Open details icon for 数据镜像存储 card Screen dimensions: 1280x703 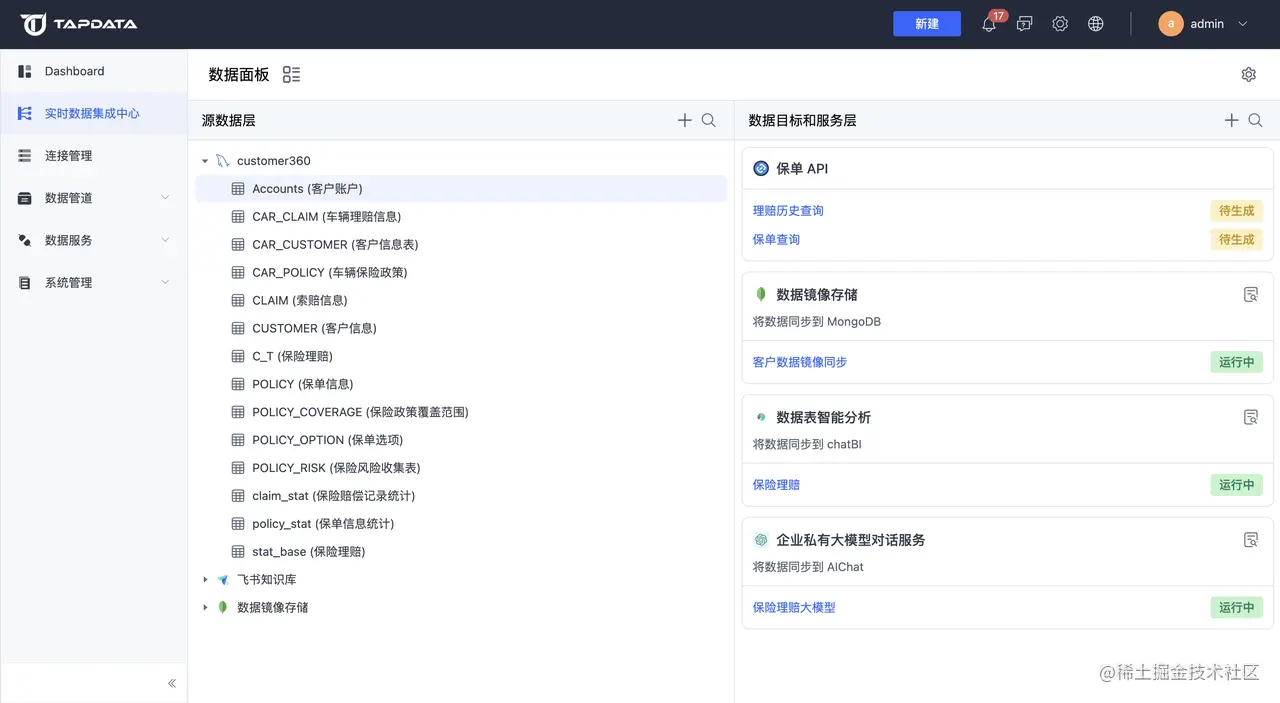click(1250, 294)
